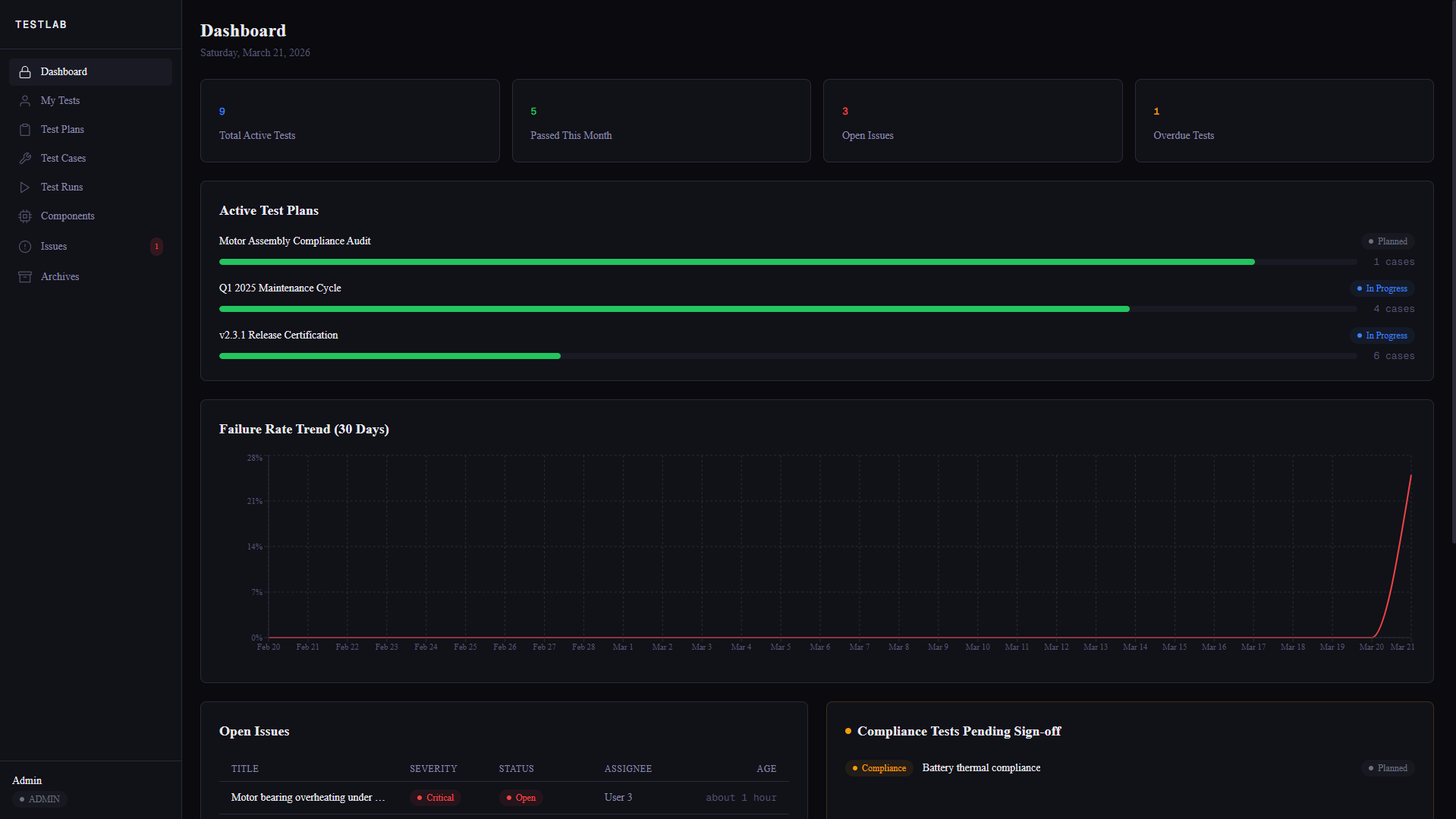This screenshot has height=819, width=1456.
Task: Open Issues via the alert icon
Action: (x=25, y=246)
